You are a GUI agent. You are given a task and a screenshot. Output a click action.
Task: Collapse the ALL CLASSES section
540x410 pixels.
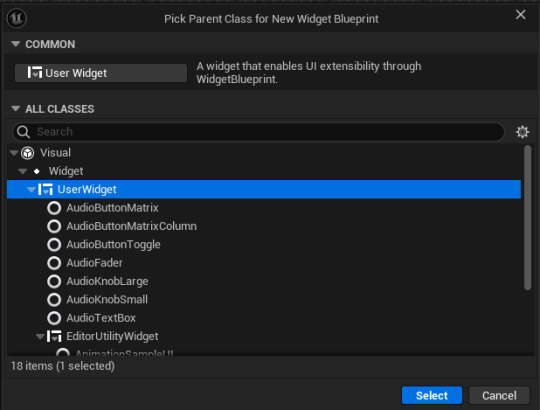coord(15,108)
